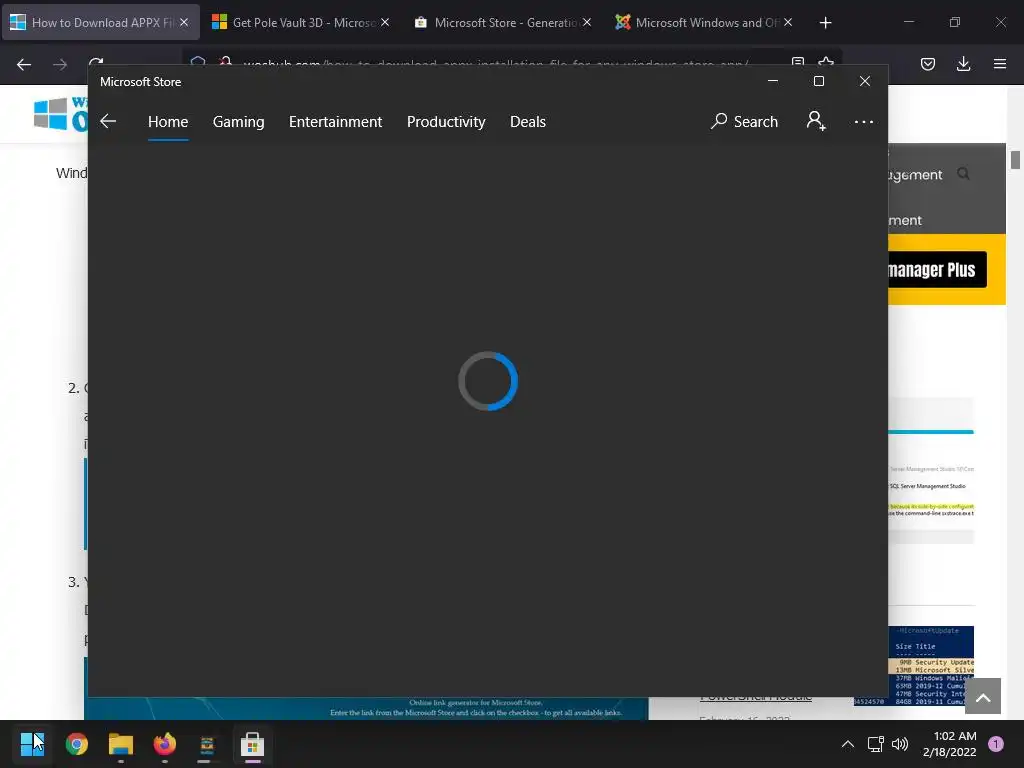The width and height of the screenshot is (1024, 768).
Task: Open the Deals tab
Action: pyautogui.click(x=528, y=121)
